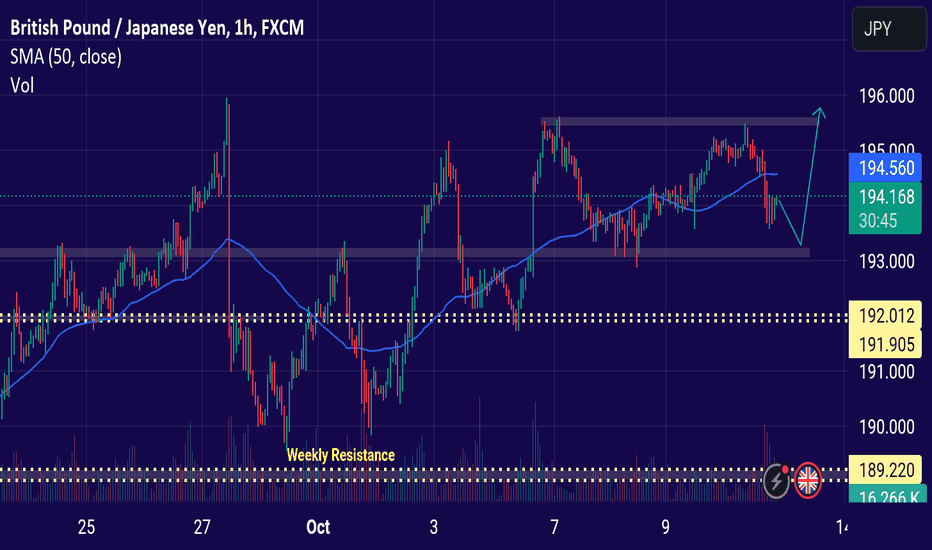
Task: Click the 190.000 price axis label
Action: [886, 427]
